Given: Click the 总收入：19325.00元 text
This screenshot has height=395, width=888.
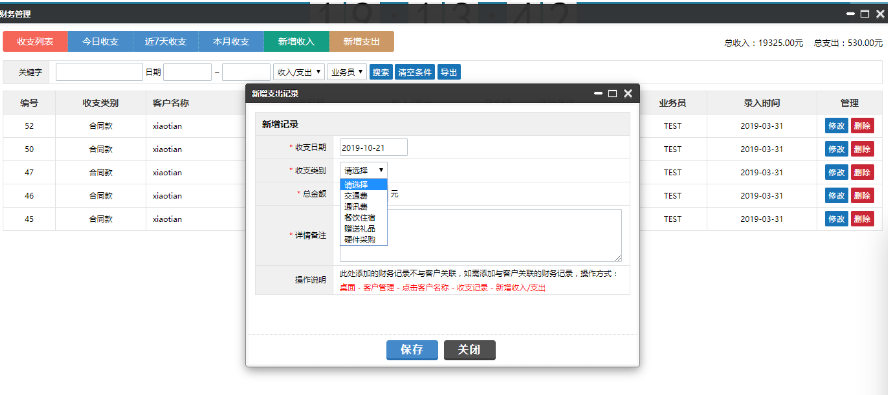Looking at the screenshot, I should click(763, 43).
